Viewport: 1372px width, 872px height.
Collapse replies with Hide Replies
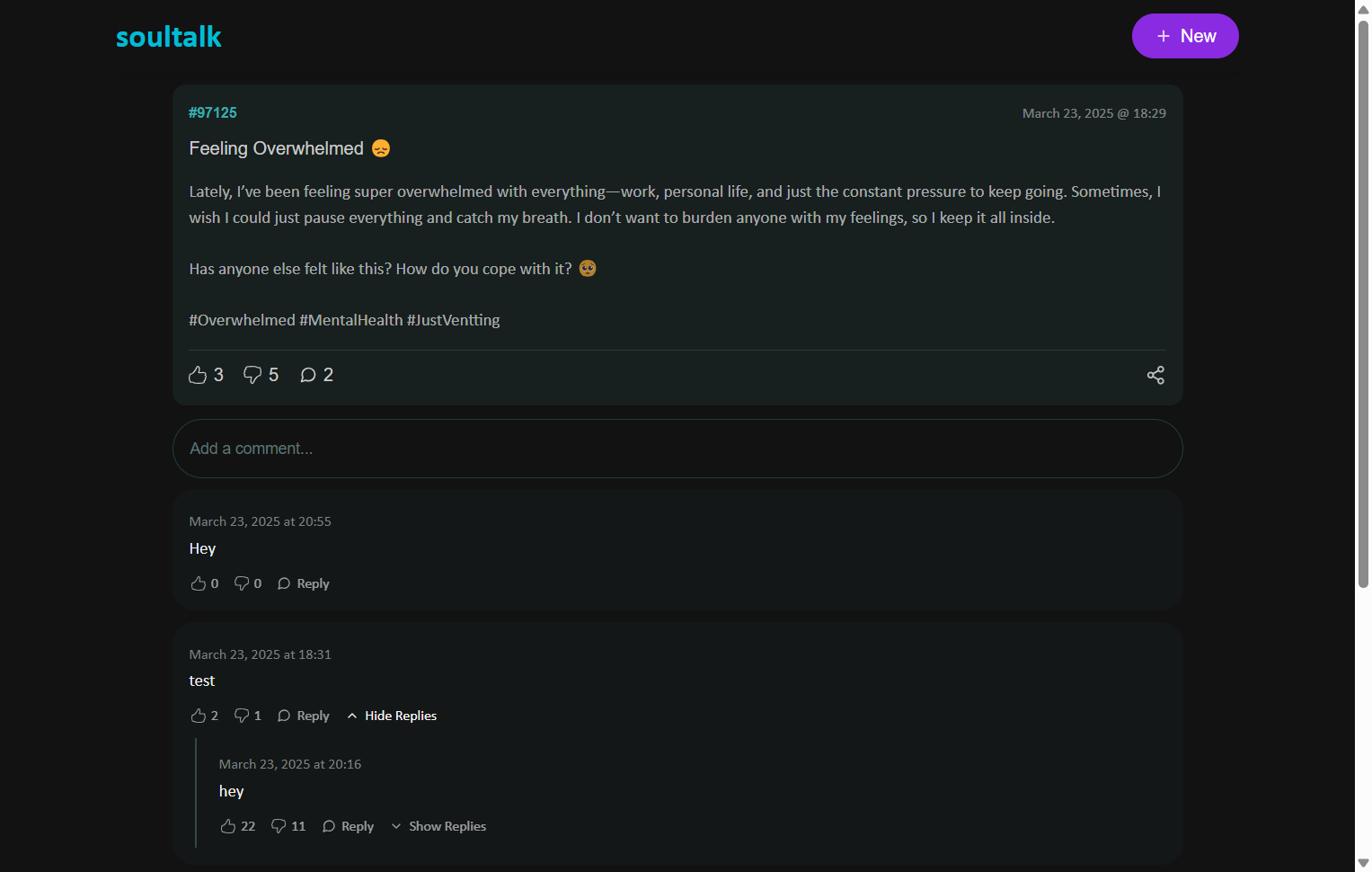392,716
